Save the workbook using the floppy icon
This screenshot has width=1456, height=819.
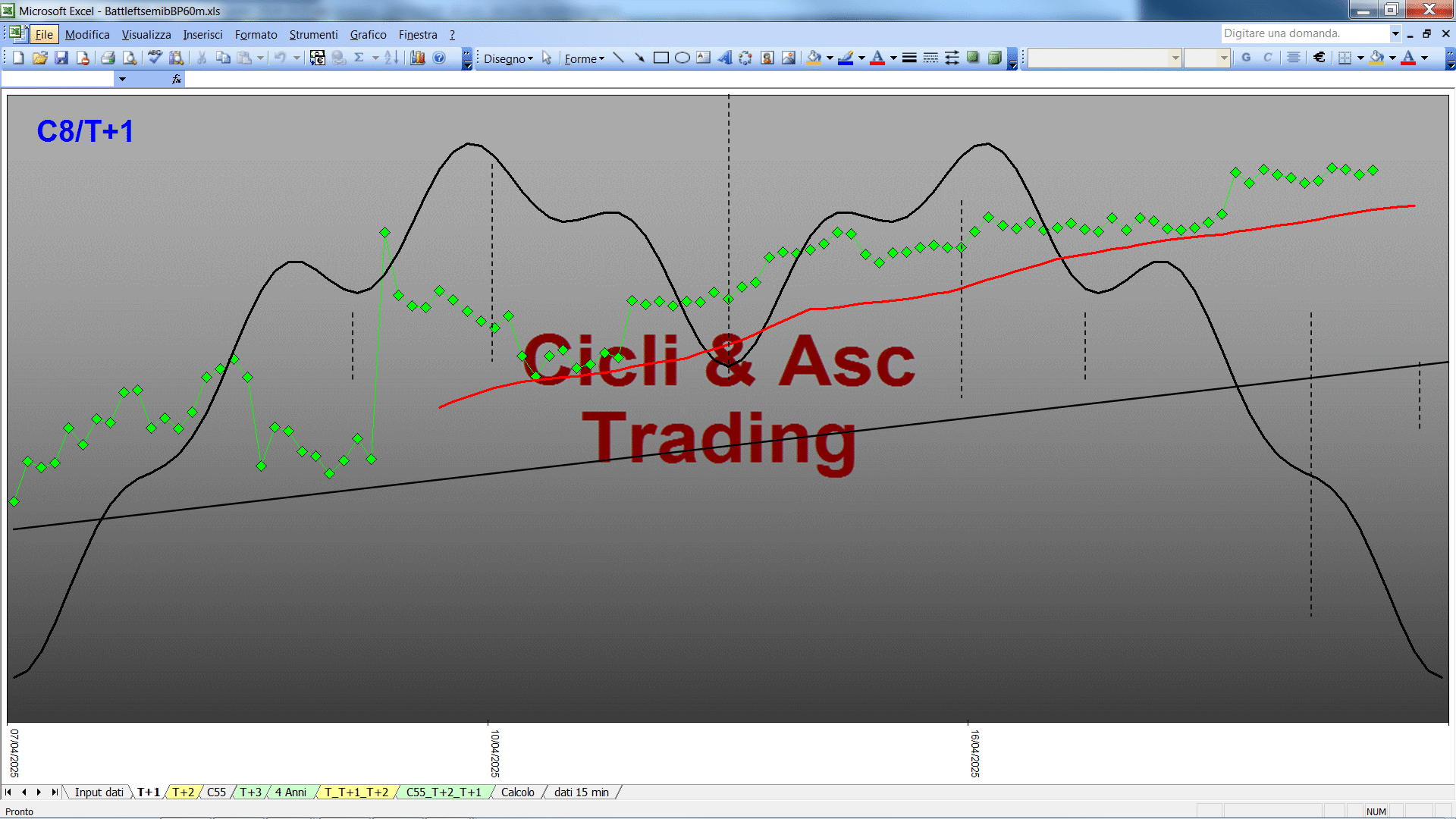pos(61,58)
